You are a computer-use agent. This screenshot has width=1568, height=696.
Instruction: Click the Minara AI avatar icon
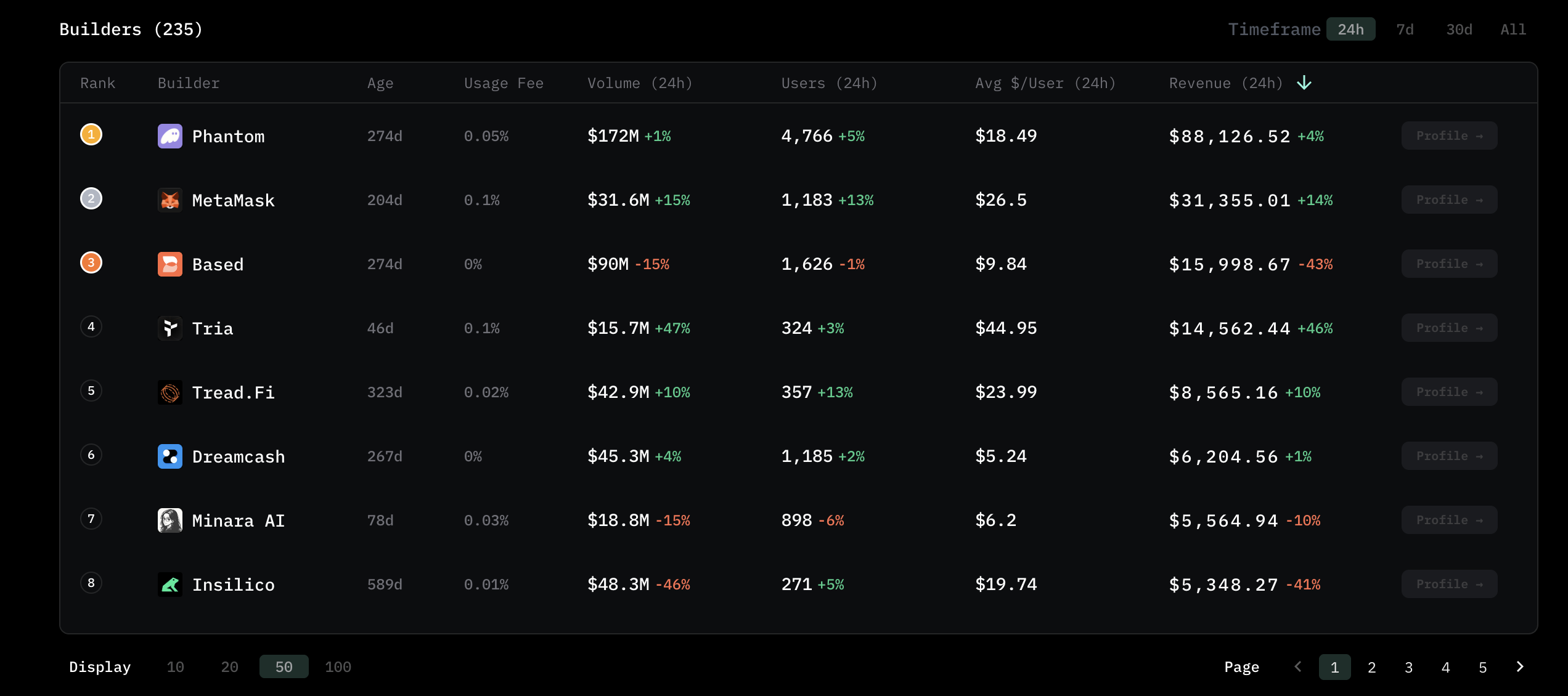tap(170, 520)
